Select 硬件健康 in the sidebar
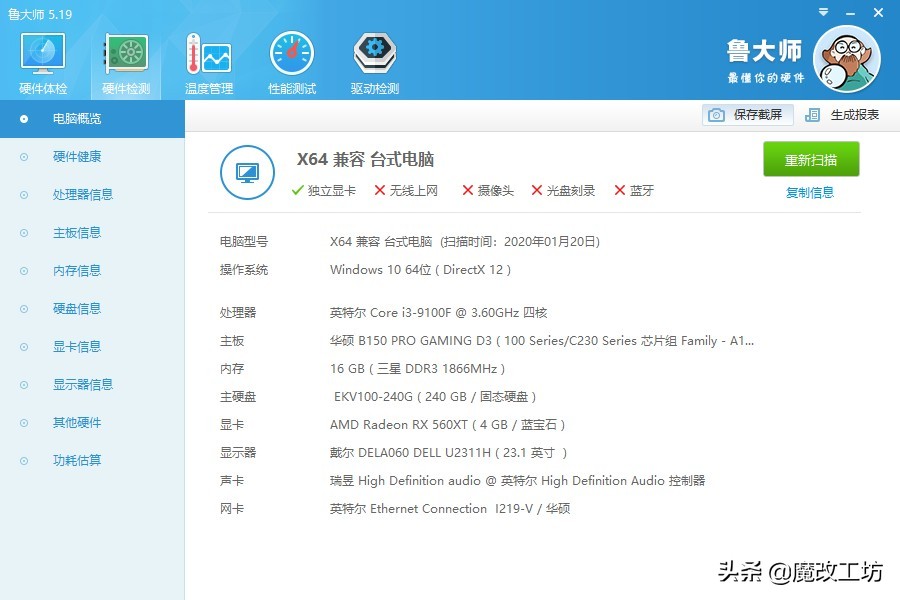Viewport: 900px width, 600px height. coord(76,156)
